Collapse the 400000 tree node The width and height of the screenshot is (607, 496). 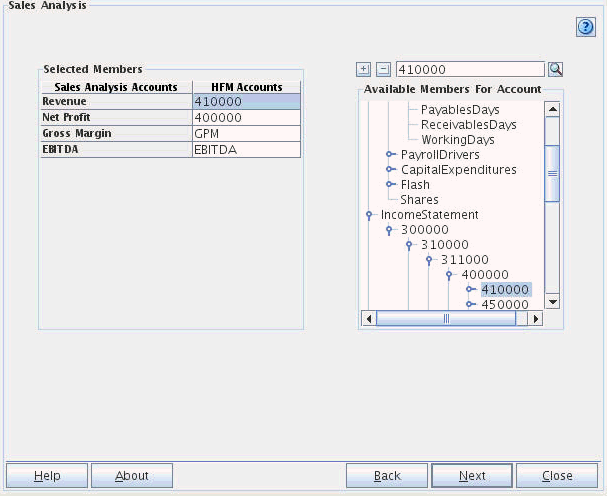click(449, 276)
